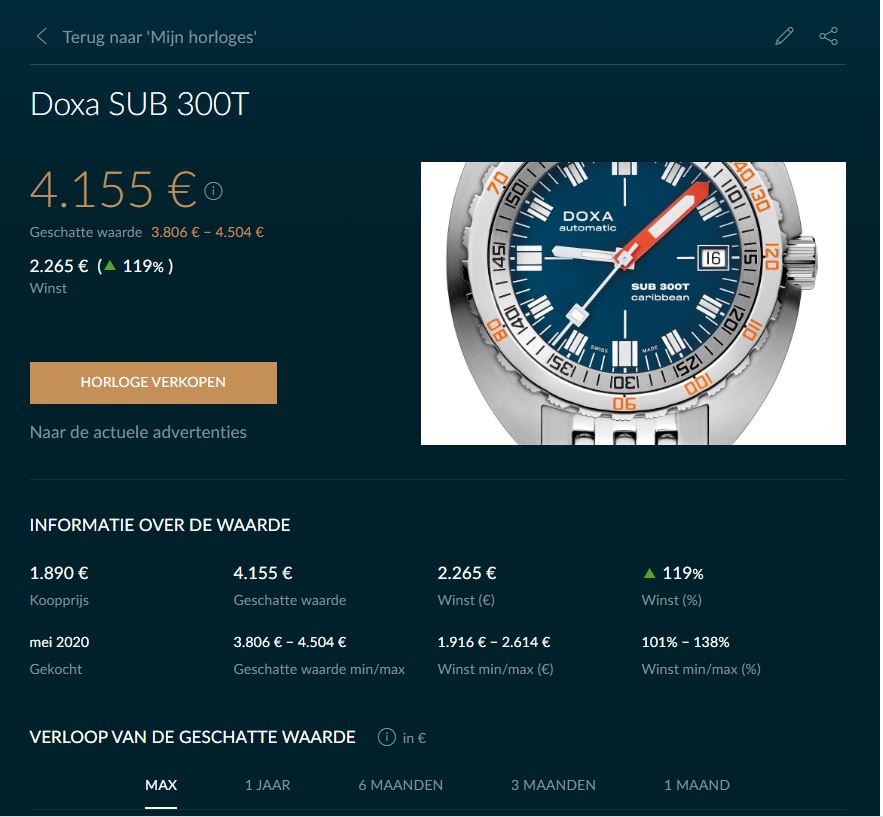Click the 'Gekocht' label
Viewport: 883px width, 817px height.
click(x=56, y=669)
